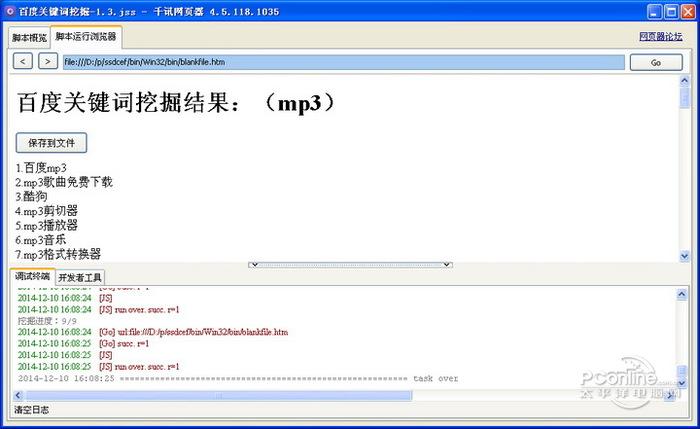
Task: Click the task over log line
Action: (x=238, y=379)
